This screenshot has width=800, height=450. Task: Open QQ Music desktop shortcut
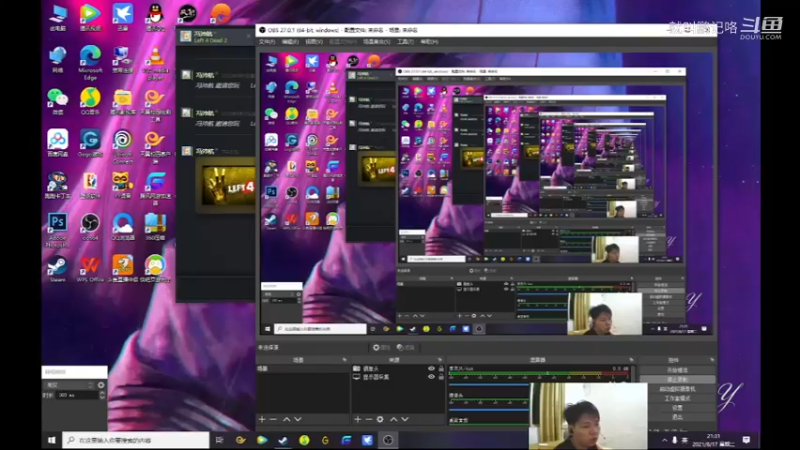(90, 101)
